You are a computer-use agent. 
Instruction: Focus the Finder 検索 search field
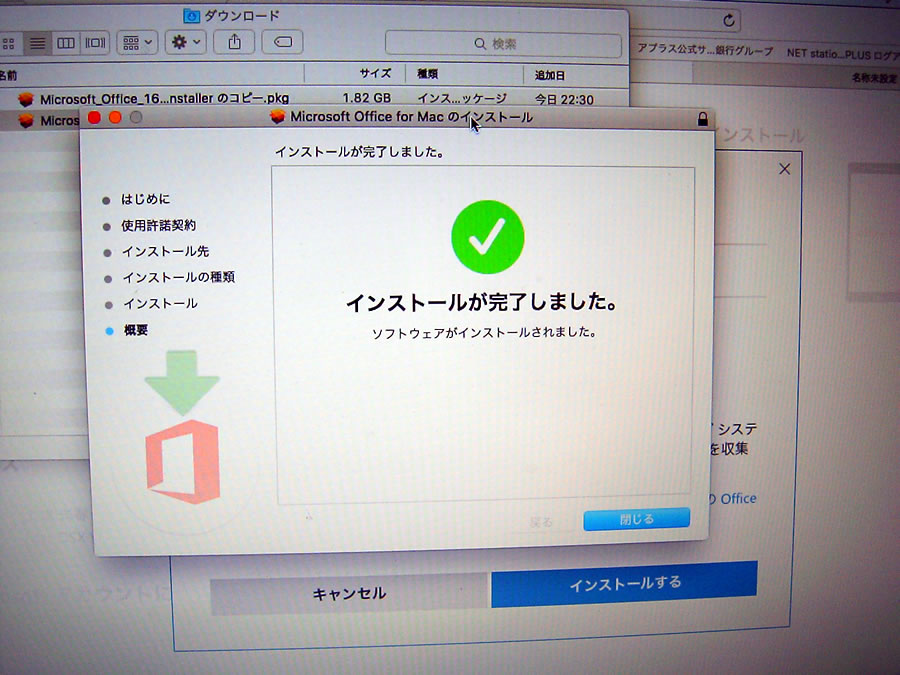point(503,44)
